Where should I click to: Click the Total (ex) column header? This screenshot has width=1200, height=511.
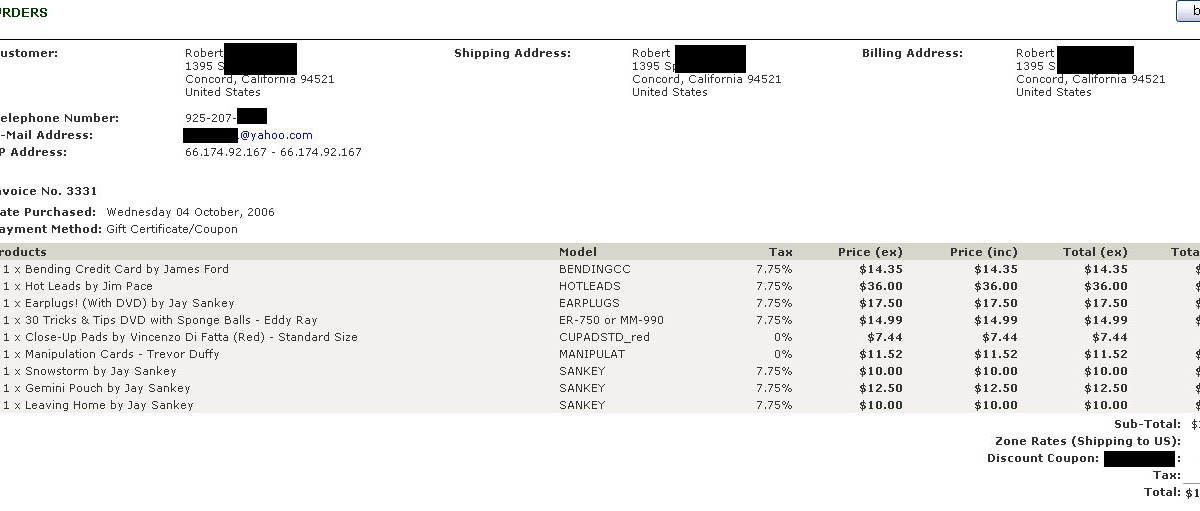1094,252
